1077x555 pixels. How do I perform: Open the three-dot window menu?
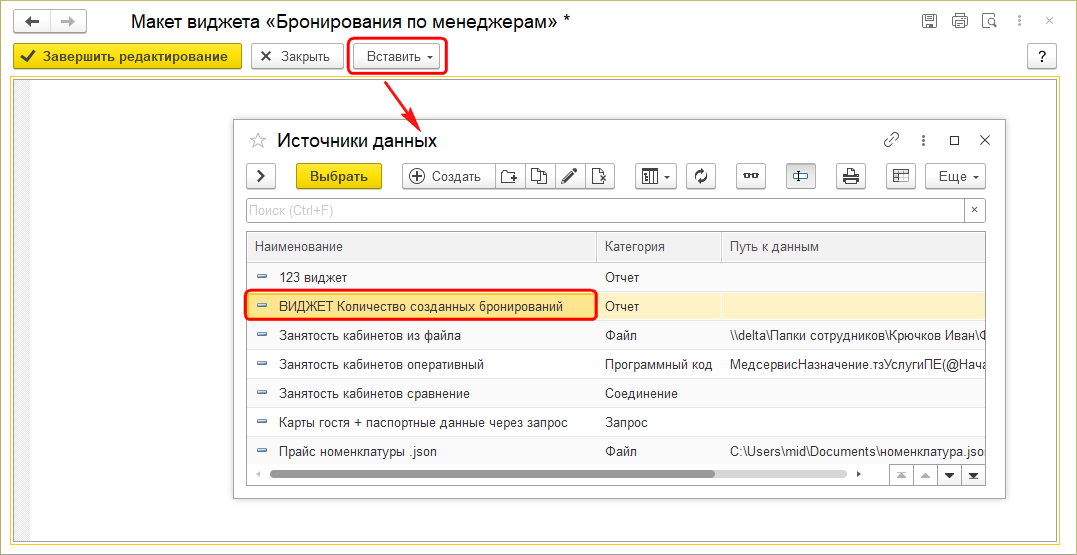click(923, 140)
